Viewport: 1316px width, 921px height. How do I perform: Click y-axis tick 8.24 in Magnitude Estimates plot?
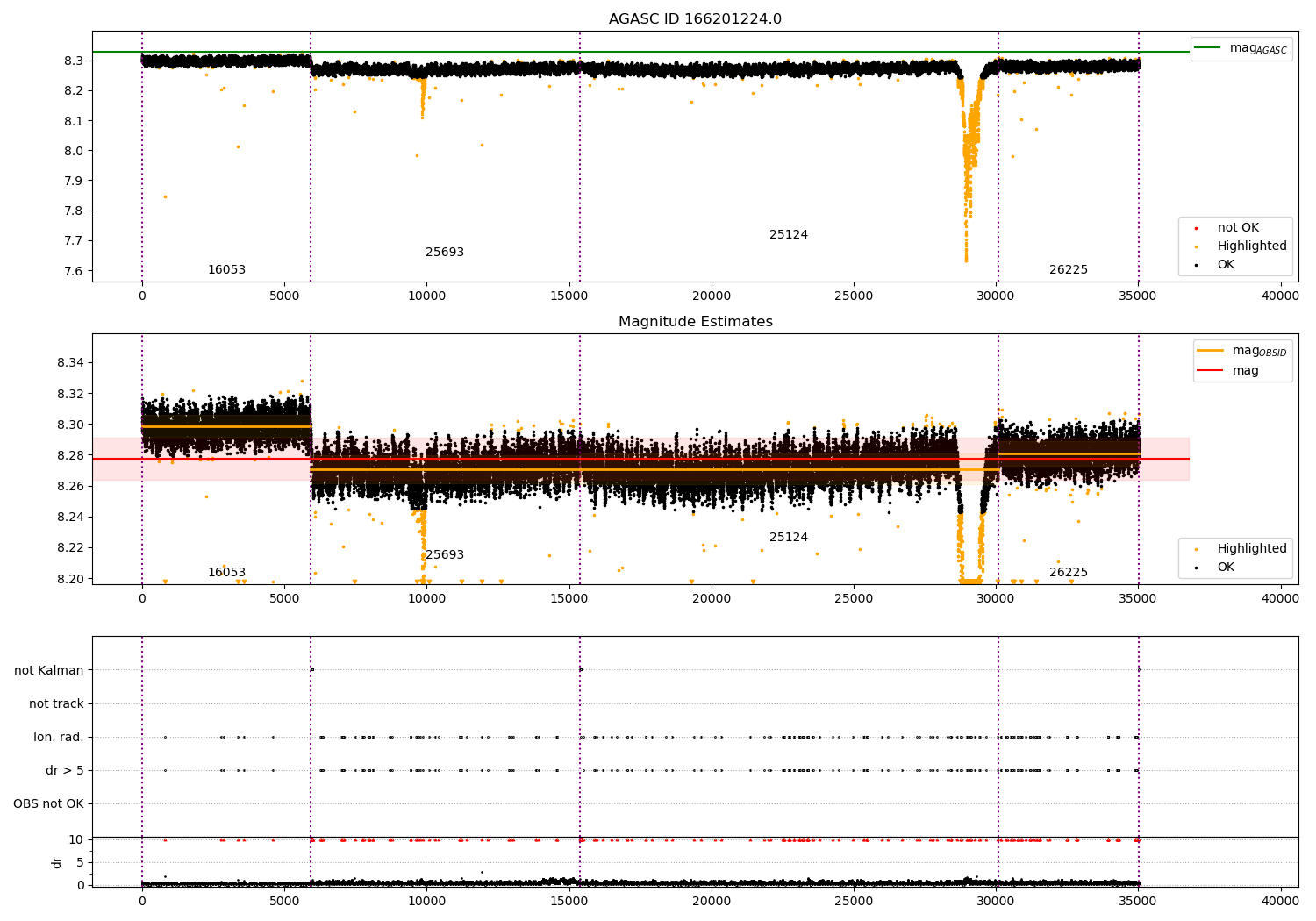(x=70, y=518)
